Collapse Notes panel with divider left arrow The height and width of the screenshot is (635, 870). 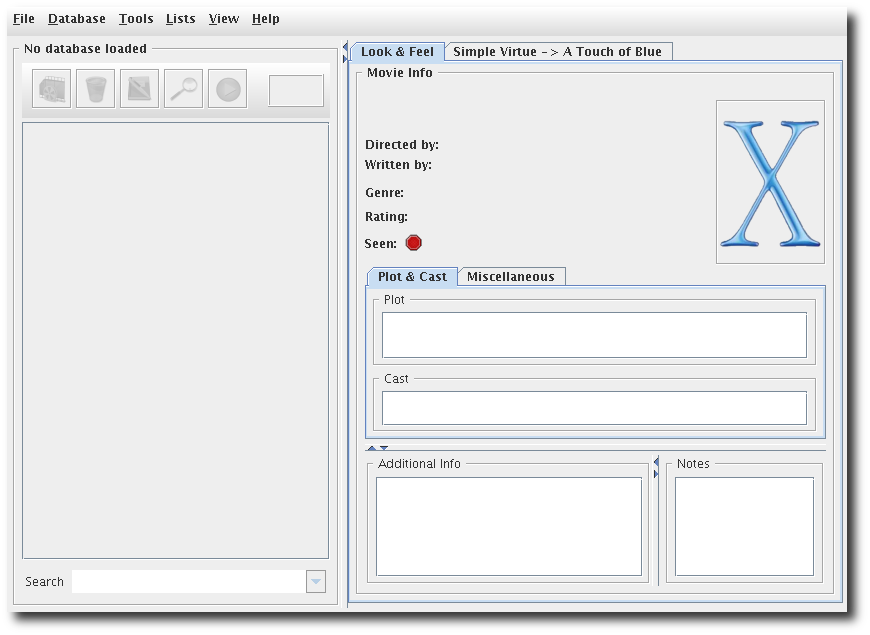[x=656, y=462]
